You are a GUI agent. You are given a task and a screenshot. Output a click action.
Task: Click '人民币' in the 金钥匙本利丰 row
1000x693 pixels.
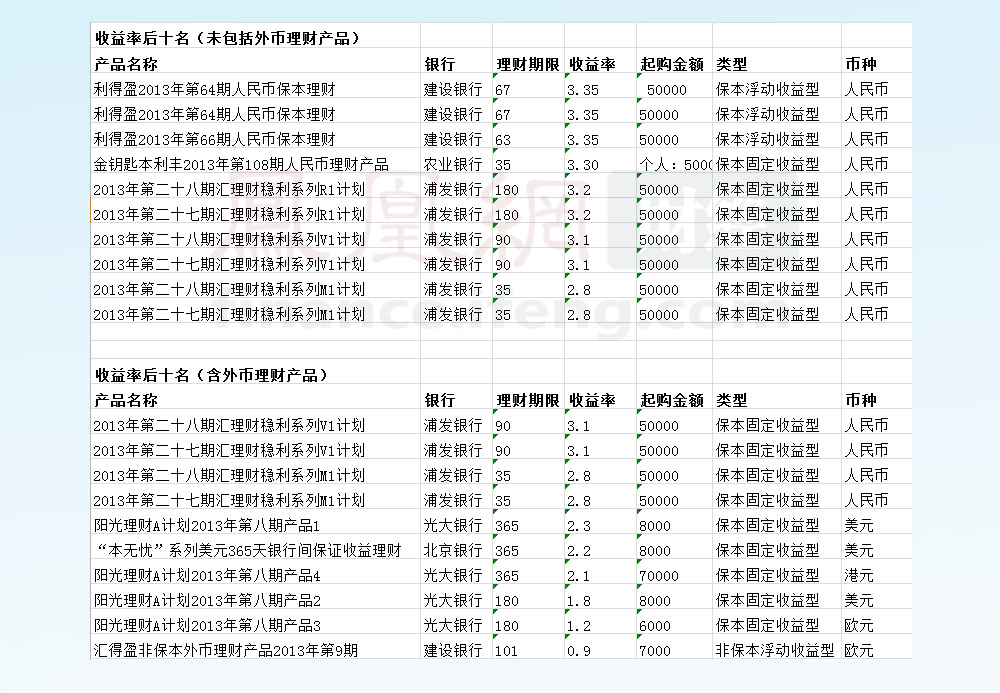point(866,164)
